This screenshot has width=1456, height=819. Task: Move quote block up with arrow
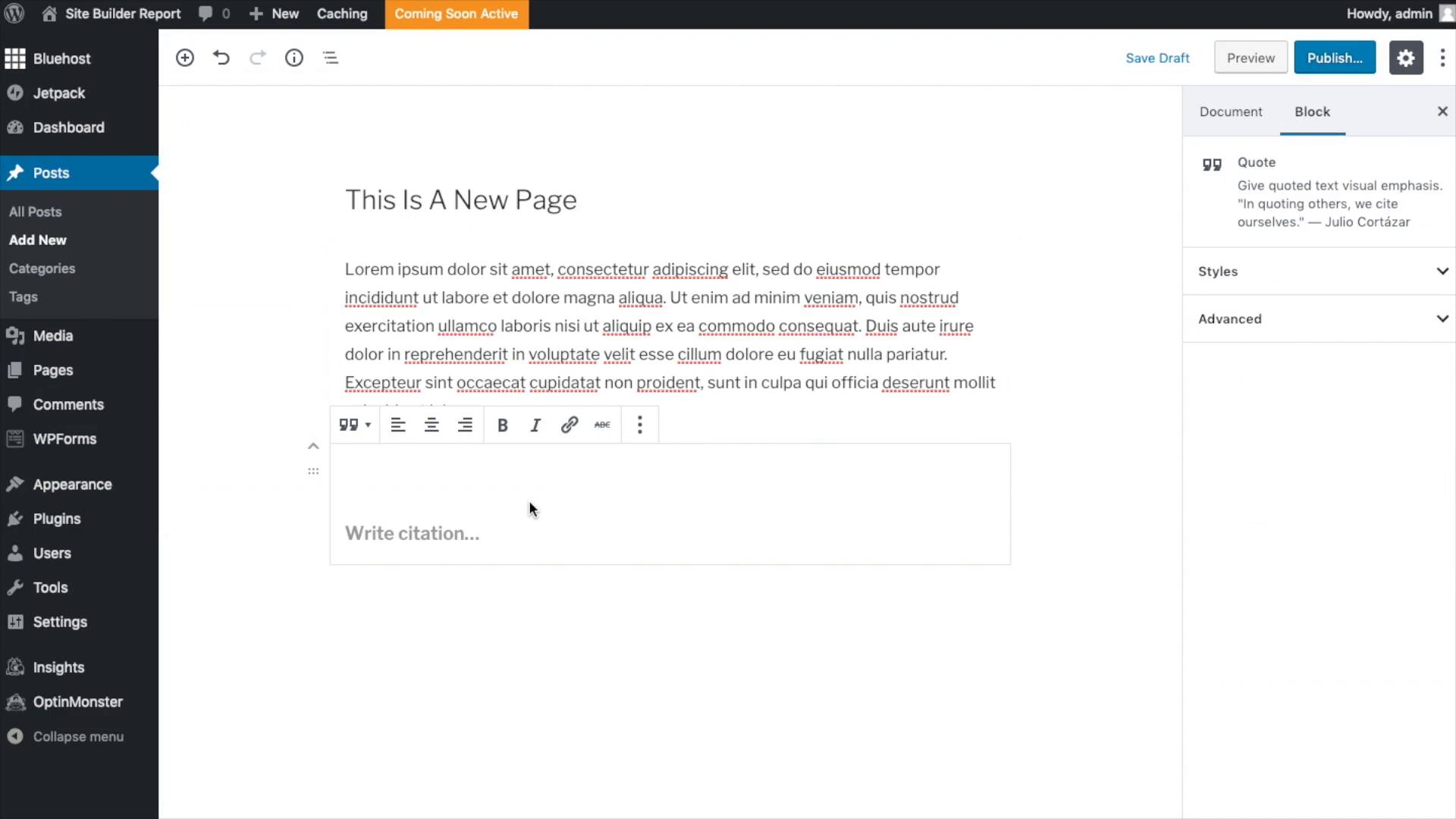pos(313,447)
